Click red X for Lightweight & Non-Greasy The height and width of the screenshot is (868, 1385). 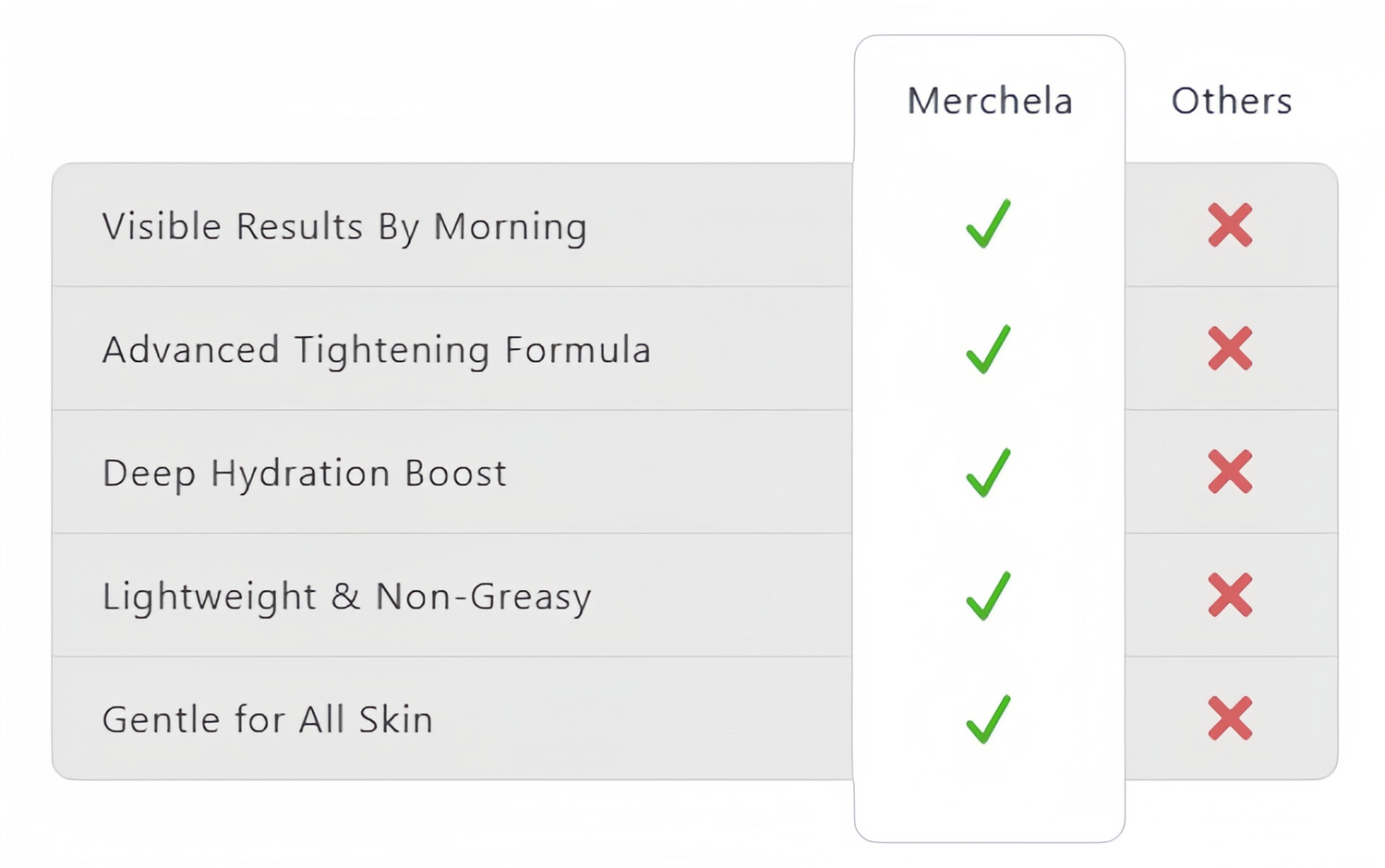[x=1230, y=595]
